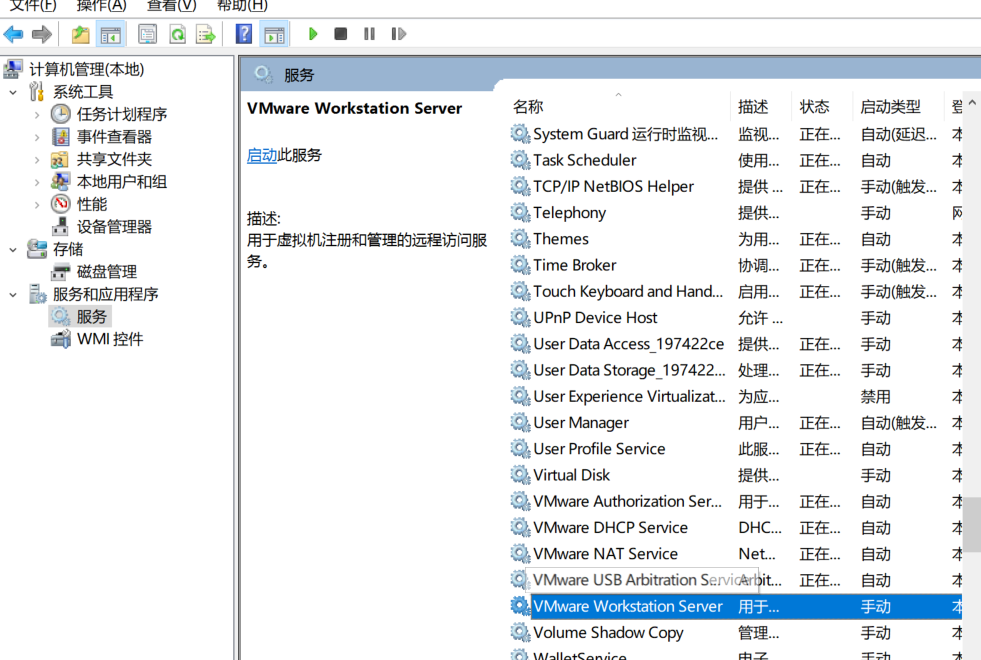Click the Restart Service toolbar icon
Screen dimensions: 981x660
point(398,33)
